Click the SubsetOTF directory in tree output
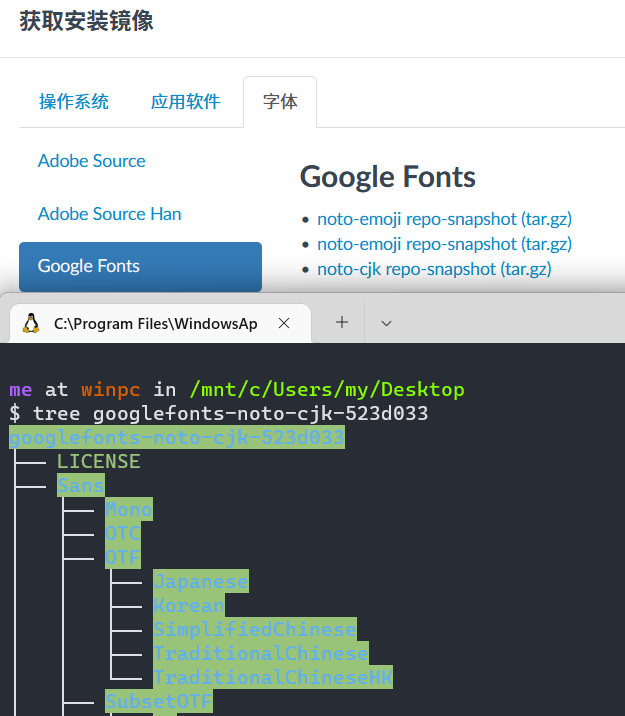Image resolution: width=625 pixels, height=716 pixels. point(159,701)
